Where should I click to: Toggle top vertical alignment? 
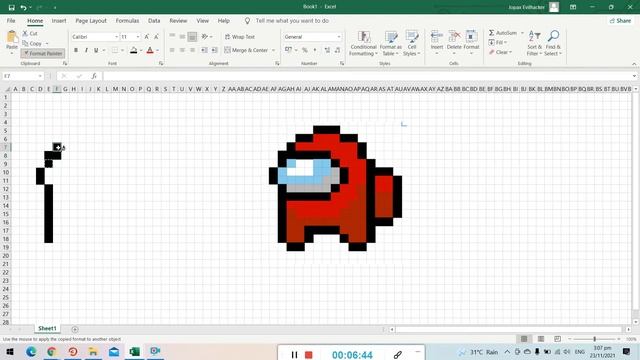pos(172,37)
